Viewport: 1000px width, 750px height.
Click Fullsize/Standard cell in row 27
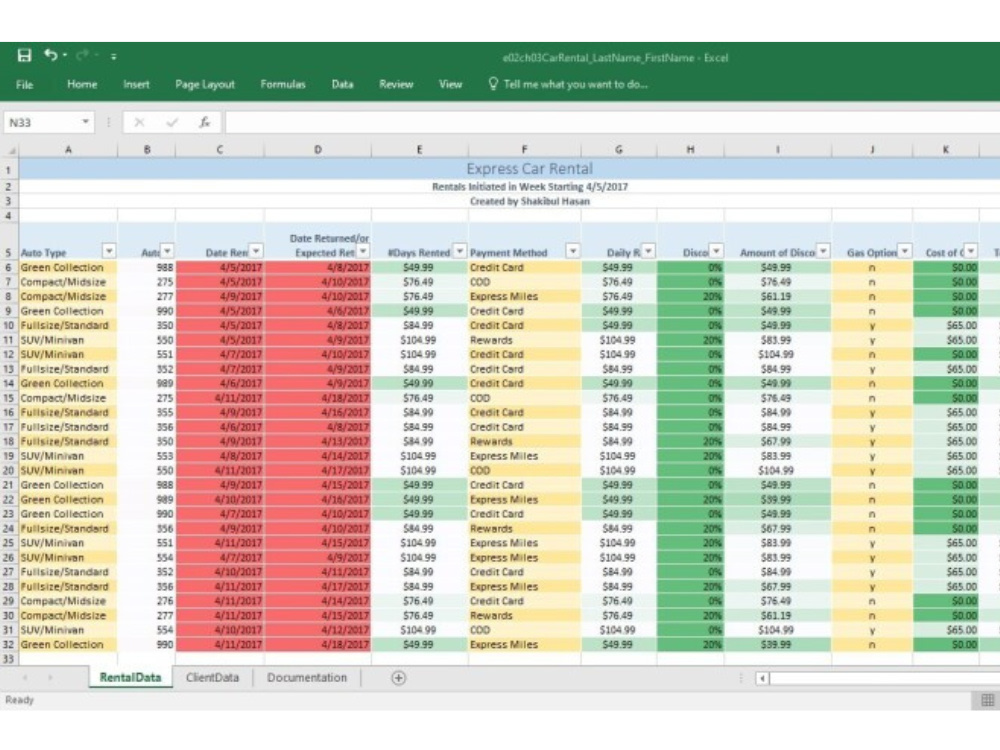click(x=68, y=572)
